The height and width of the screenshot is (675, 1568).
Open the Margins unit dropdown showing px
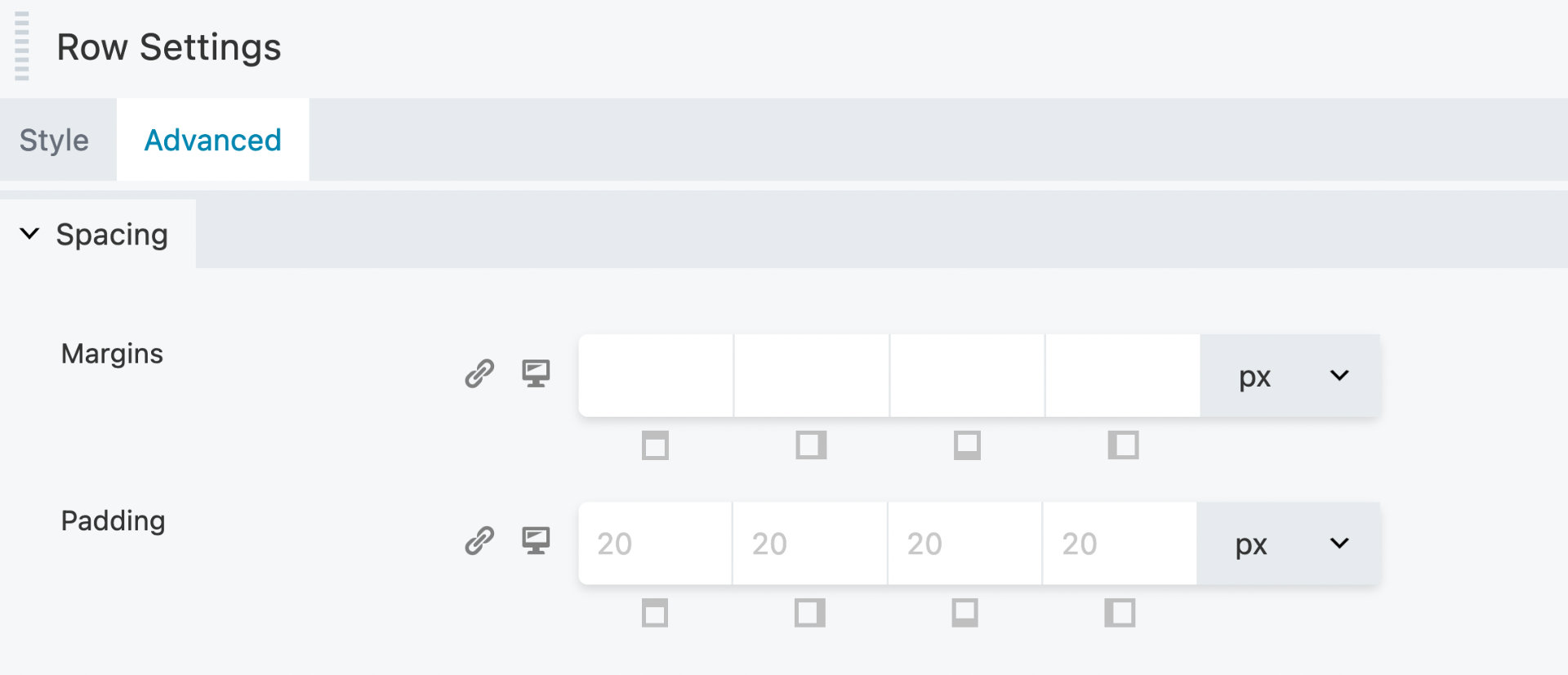1289,376
